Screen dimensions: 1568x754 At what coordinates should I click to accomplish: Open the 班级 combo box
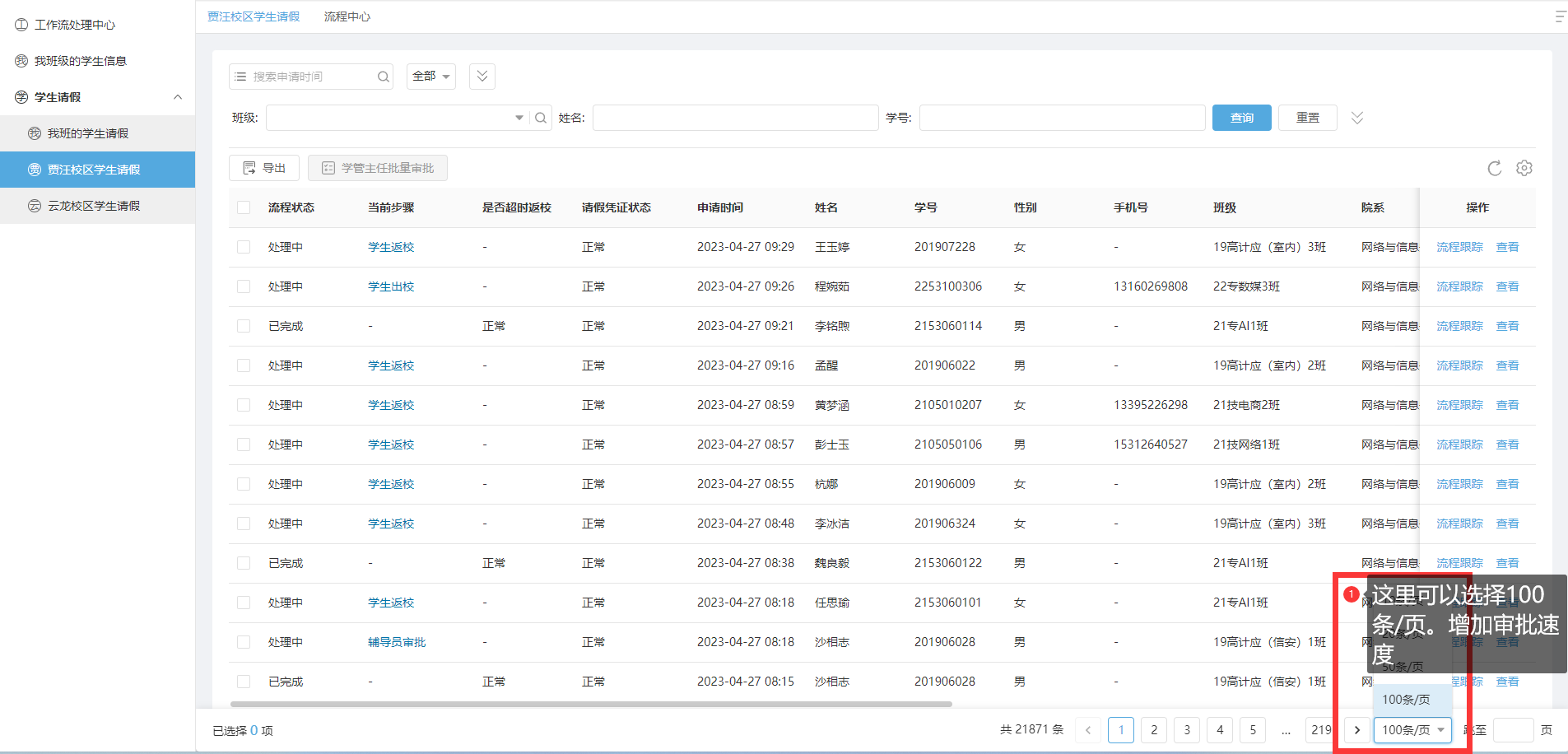click(397, 118)
